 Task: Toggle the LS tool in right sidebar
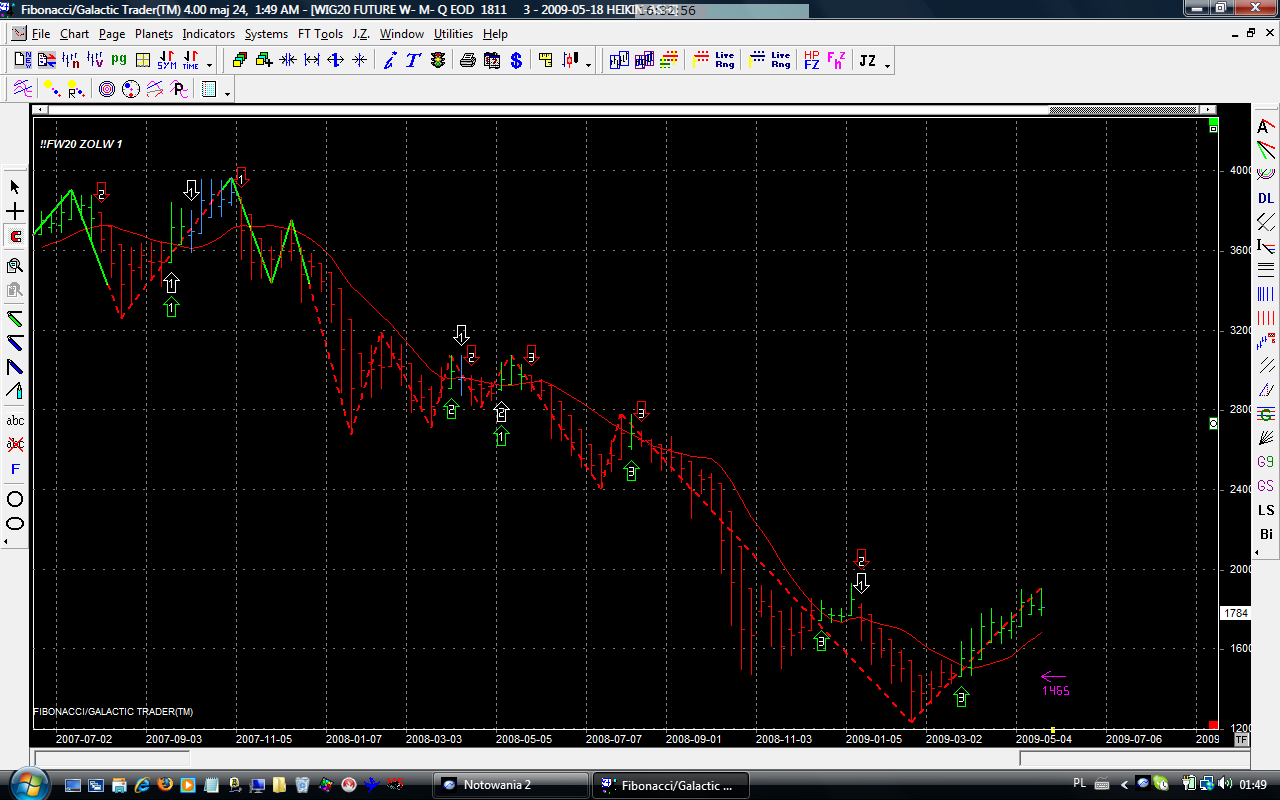coord(1266,510)
